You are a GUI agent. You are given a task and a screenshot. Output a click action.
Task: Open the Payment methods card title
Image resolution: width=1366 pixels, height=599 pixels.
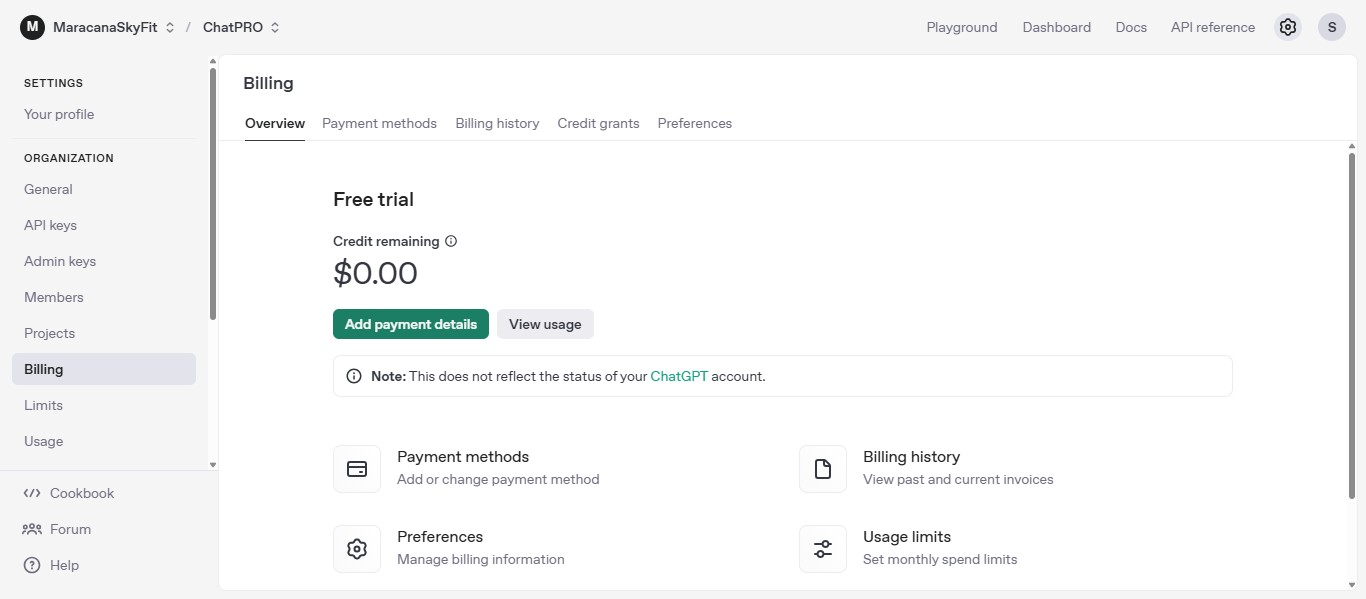click(463, 457)
